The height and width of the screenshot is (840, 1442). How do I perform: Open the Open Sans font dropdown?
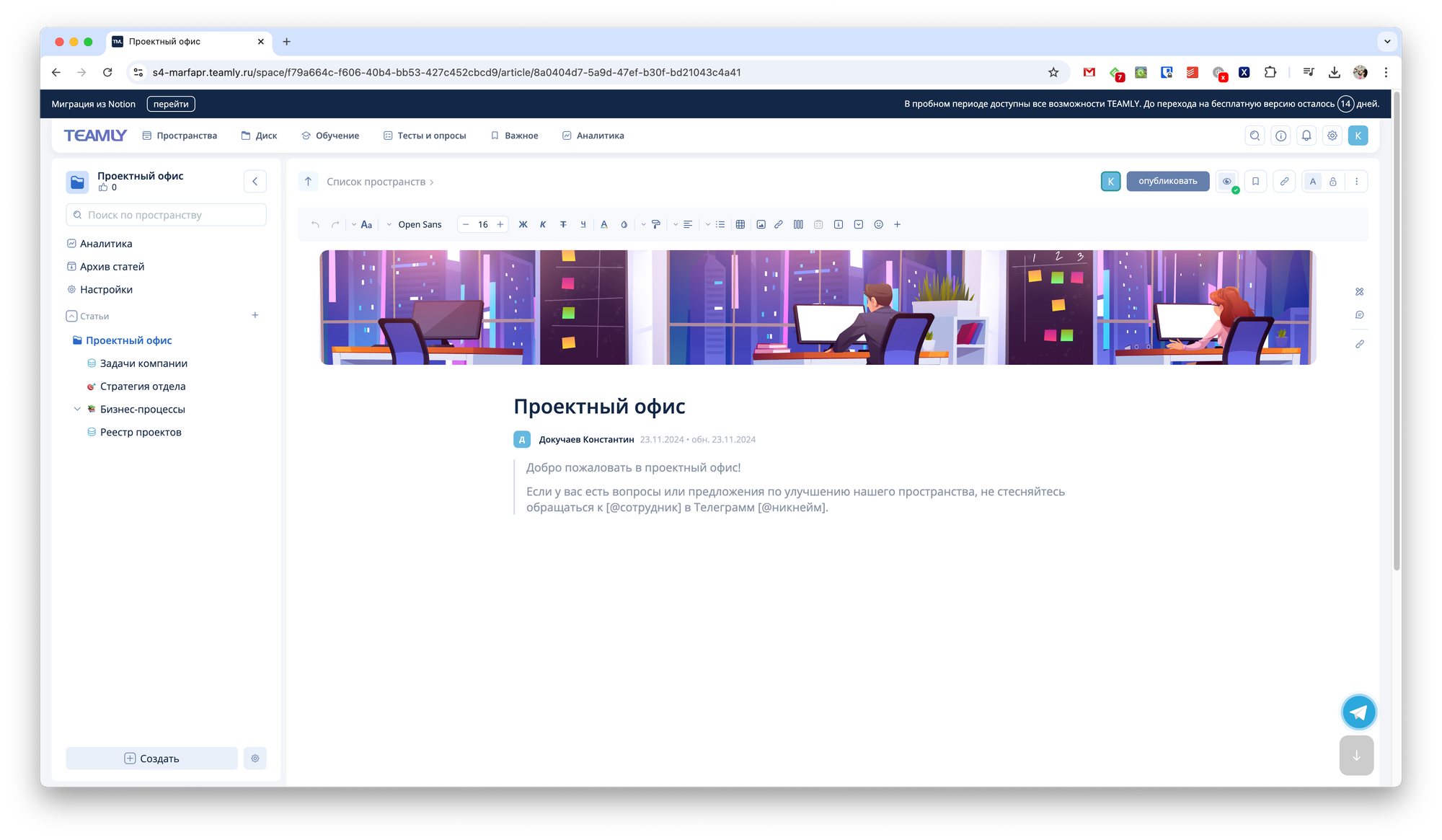click(x=415, y=224)
